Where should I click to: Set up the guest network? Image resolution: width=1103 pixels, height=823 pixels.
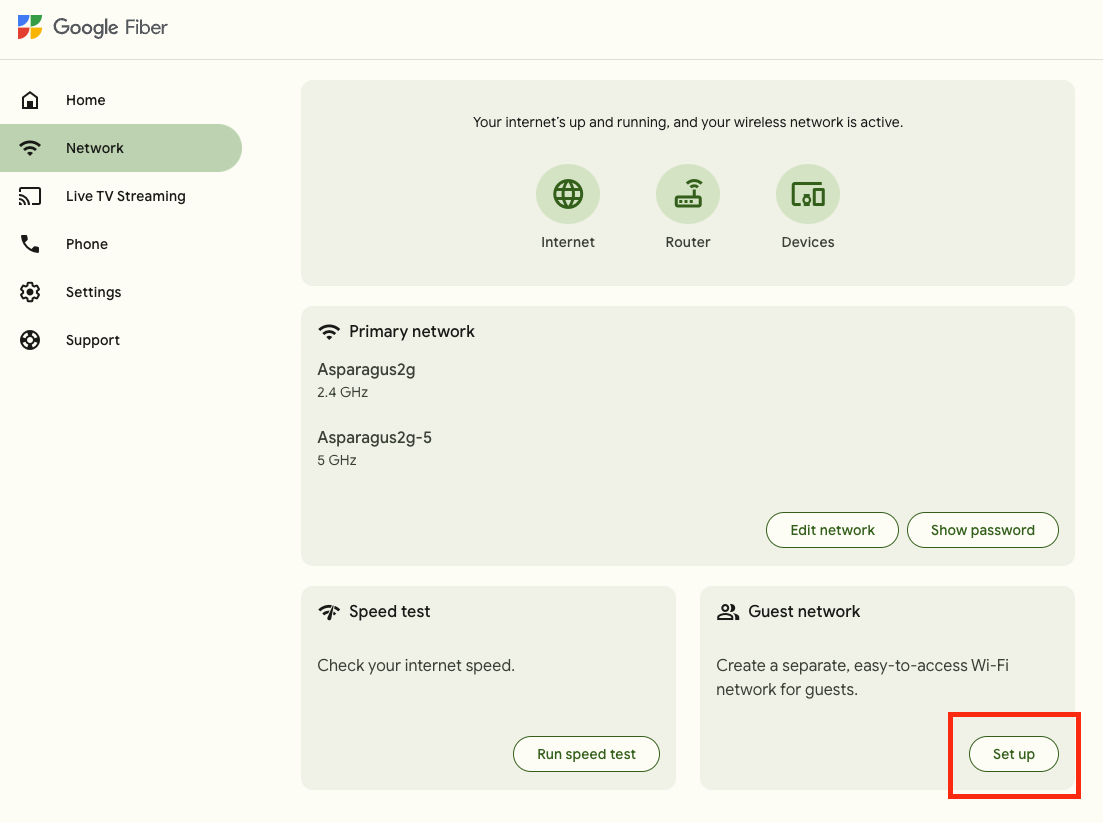tap(1013, 754)
